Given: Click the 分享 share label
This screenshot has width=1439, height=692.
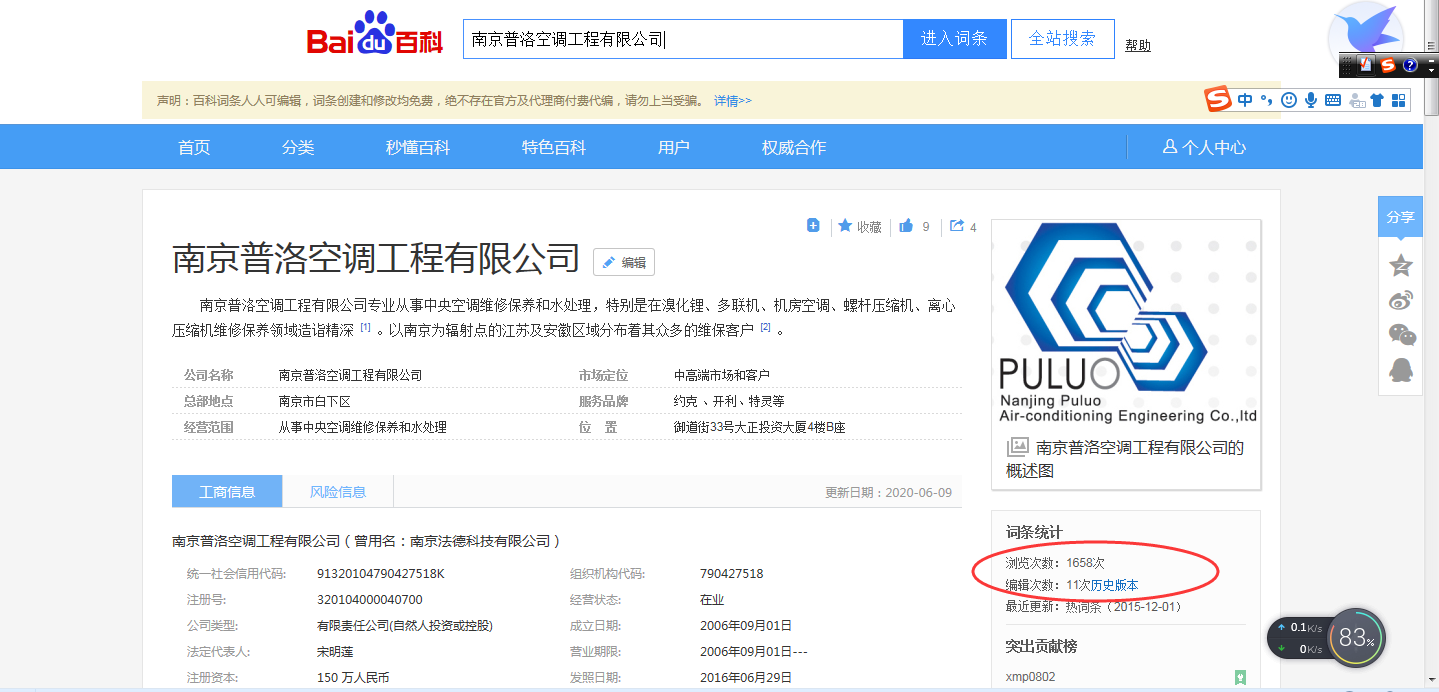Looking at the screenshot, I should tap(1400, 217).
